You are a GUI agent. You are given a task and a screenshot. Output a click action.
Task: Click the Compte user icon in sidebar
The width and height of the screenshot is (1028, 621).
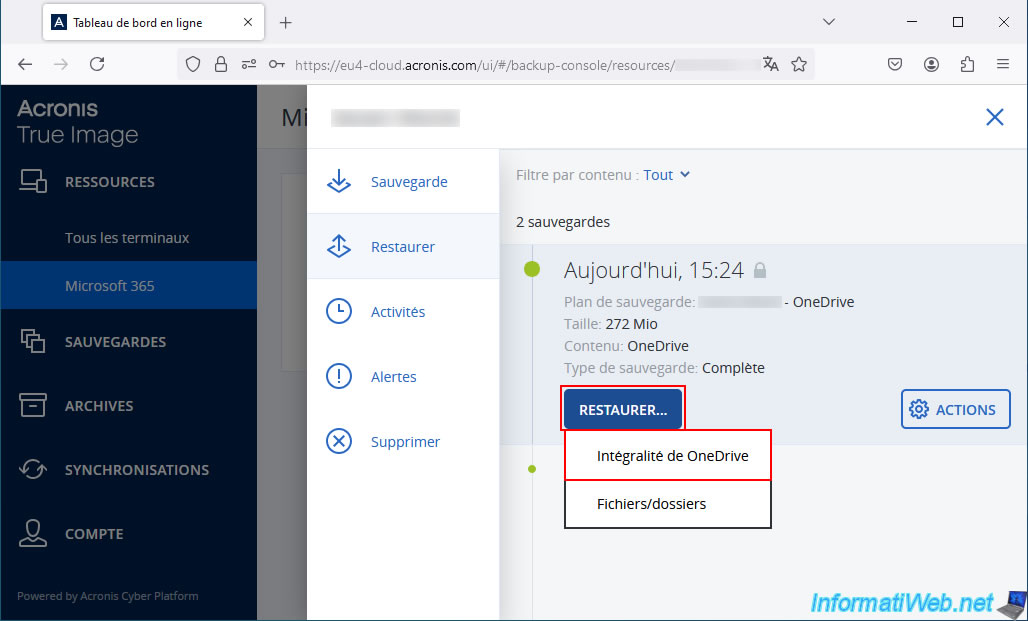pyautogui.click(x=32, y=533)
